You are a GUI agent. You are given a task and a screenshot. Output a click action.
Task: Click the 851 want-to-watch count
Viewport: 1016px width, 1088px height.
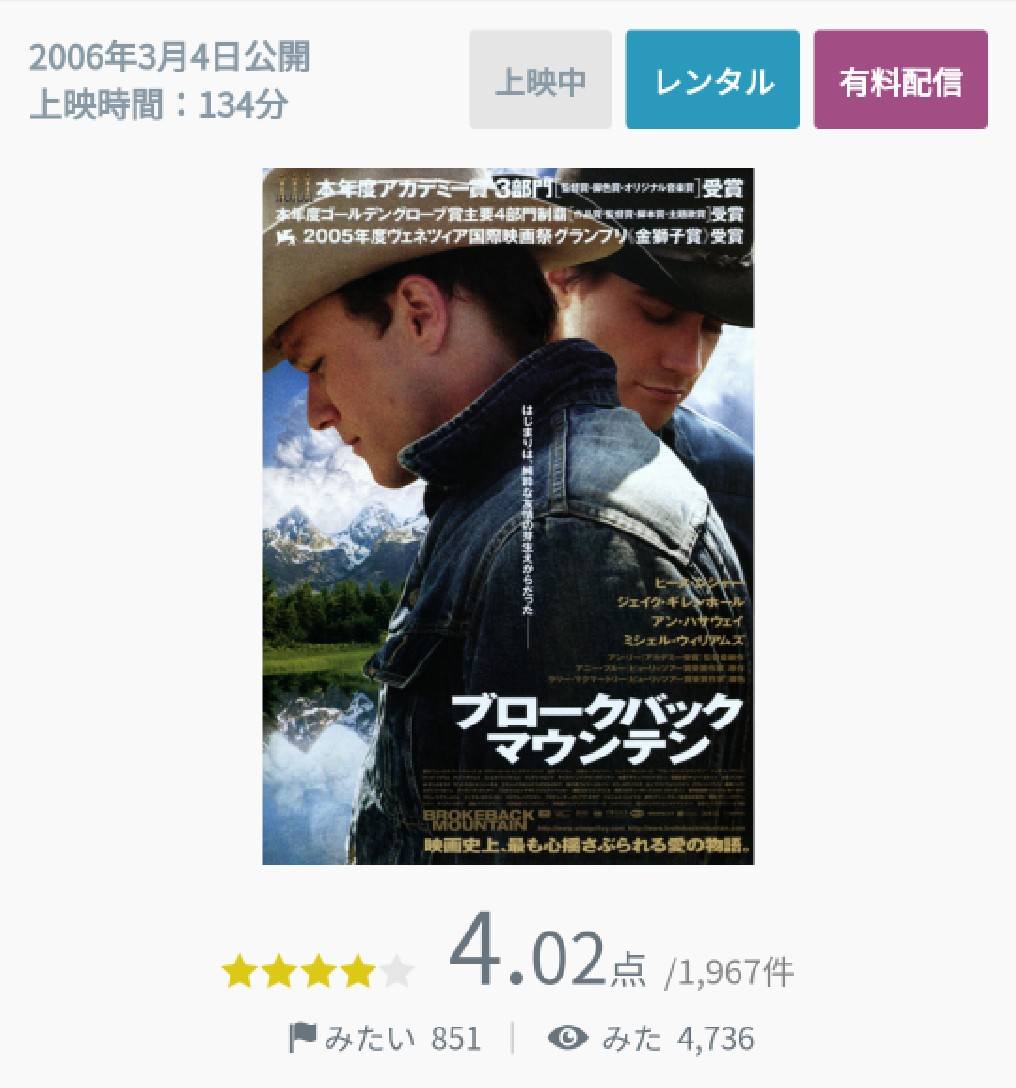click(x=456, y=1039)
